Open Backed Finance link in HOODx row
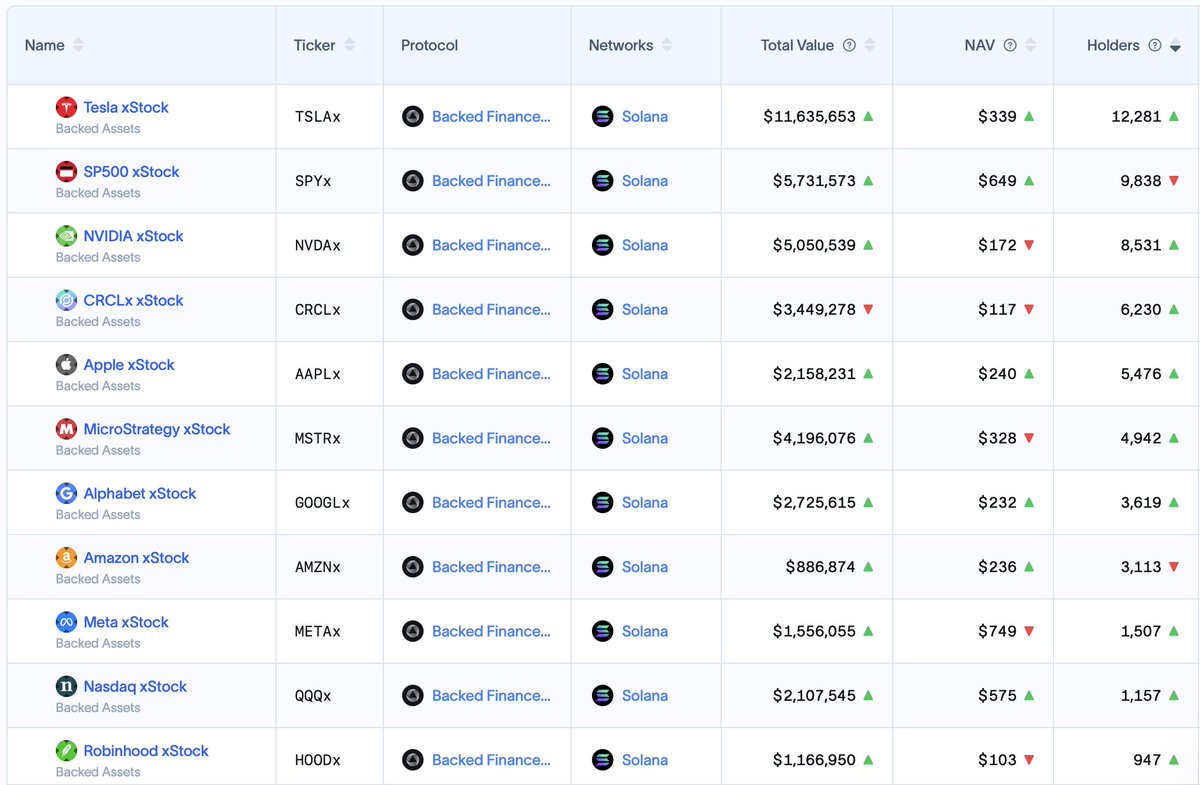This screenshot has height=785, width=1200. 491,760
